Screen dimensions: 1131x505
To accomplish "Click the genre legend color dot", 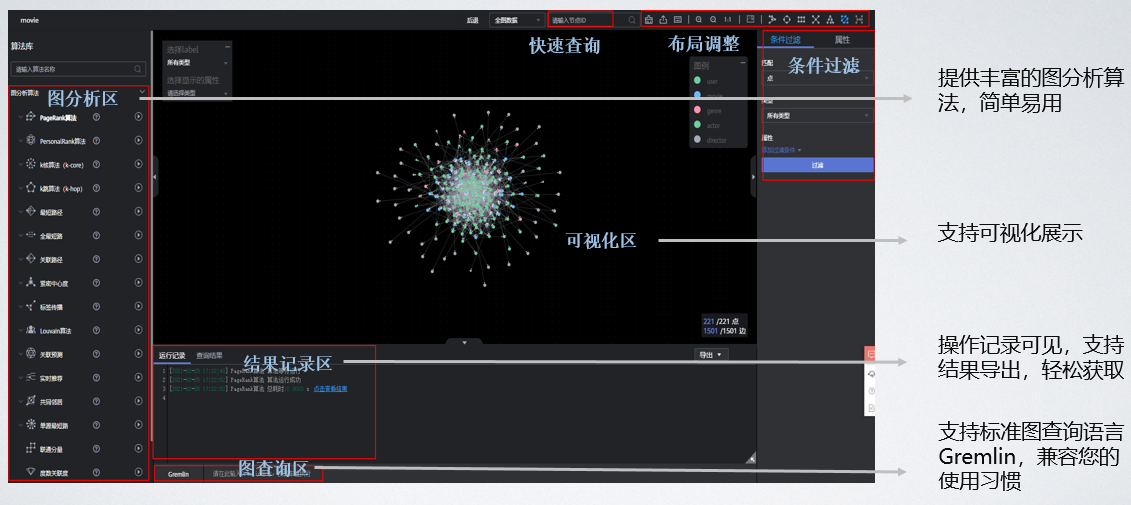I will [697, 110].
